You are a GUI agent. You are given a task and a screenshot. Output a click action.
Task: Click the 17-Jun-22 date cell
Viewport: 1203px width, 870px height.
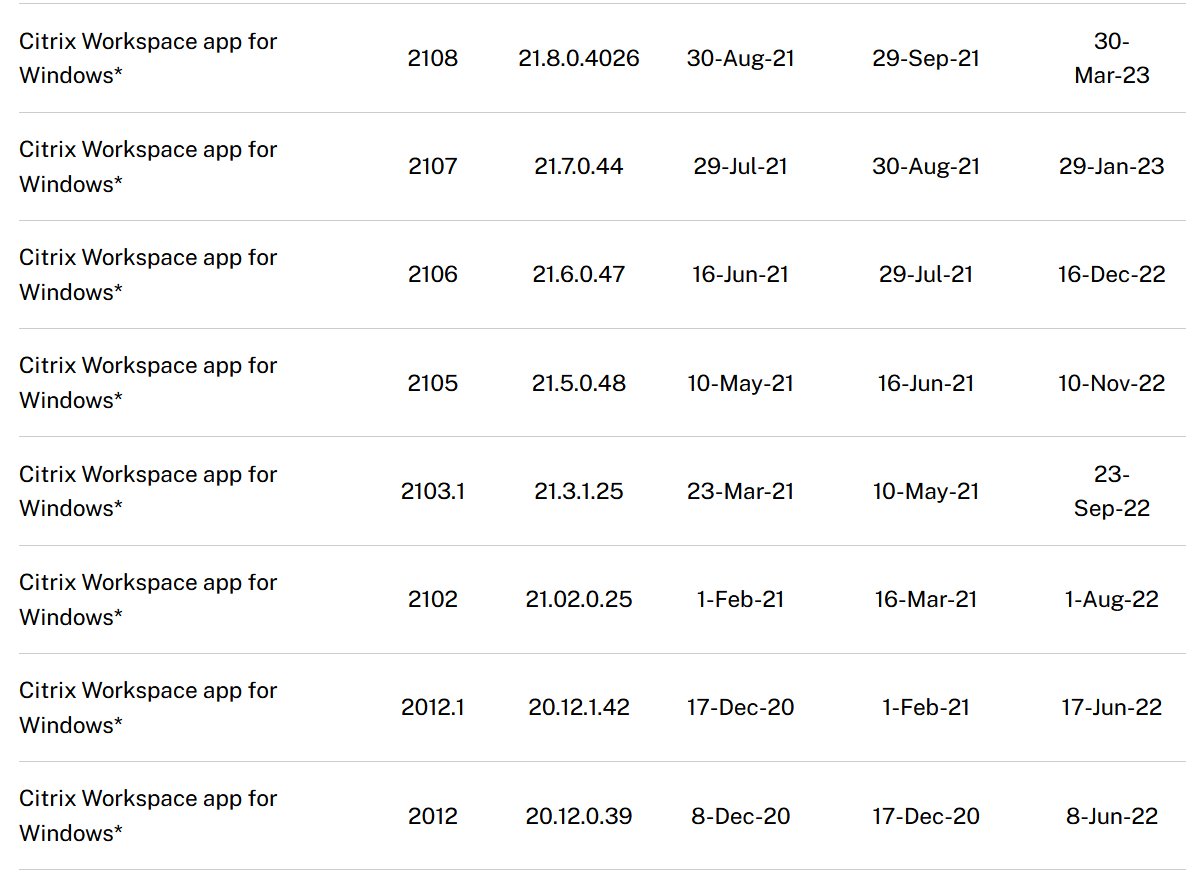(x=1112, y=707)
